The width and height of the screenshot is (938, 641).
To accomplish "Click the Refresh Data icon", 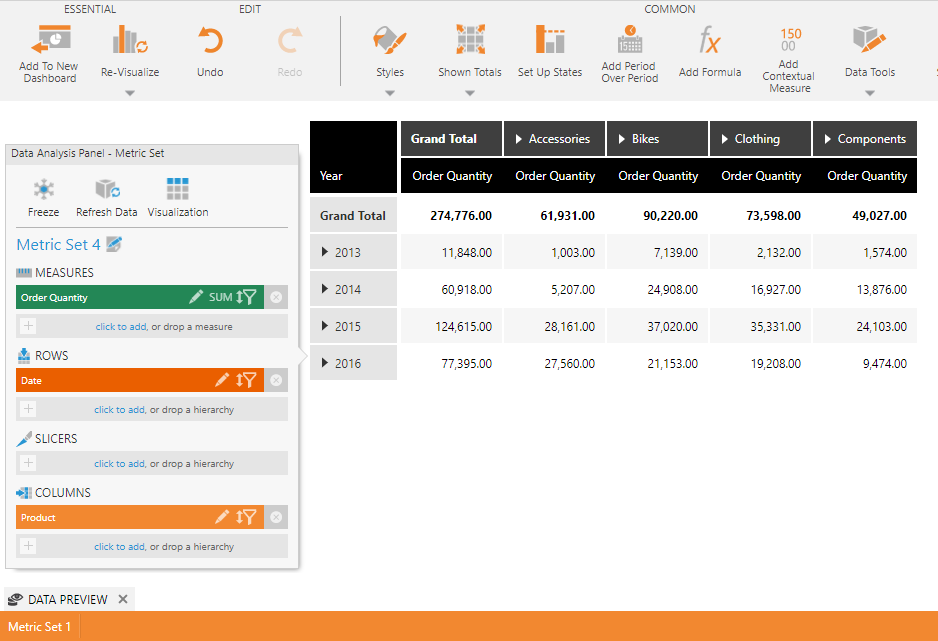I will (x=107, y=190).
